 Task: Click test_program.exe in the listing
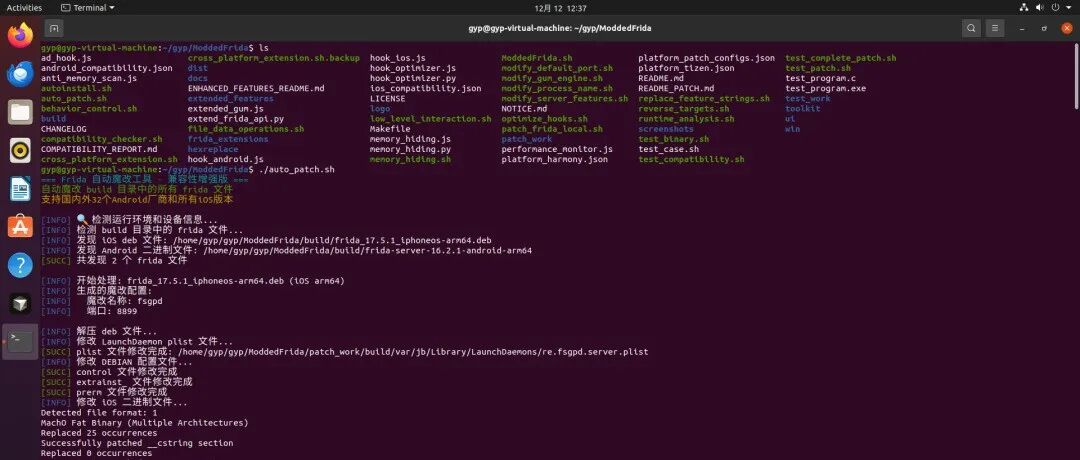(x=825, y=88)
